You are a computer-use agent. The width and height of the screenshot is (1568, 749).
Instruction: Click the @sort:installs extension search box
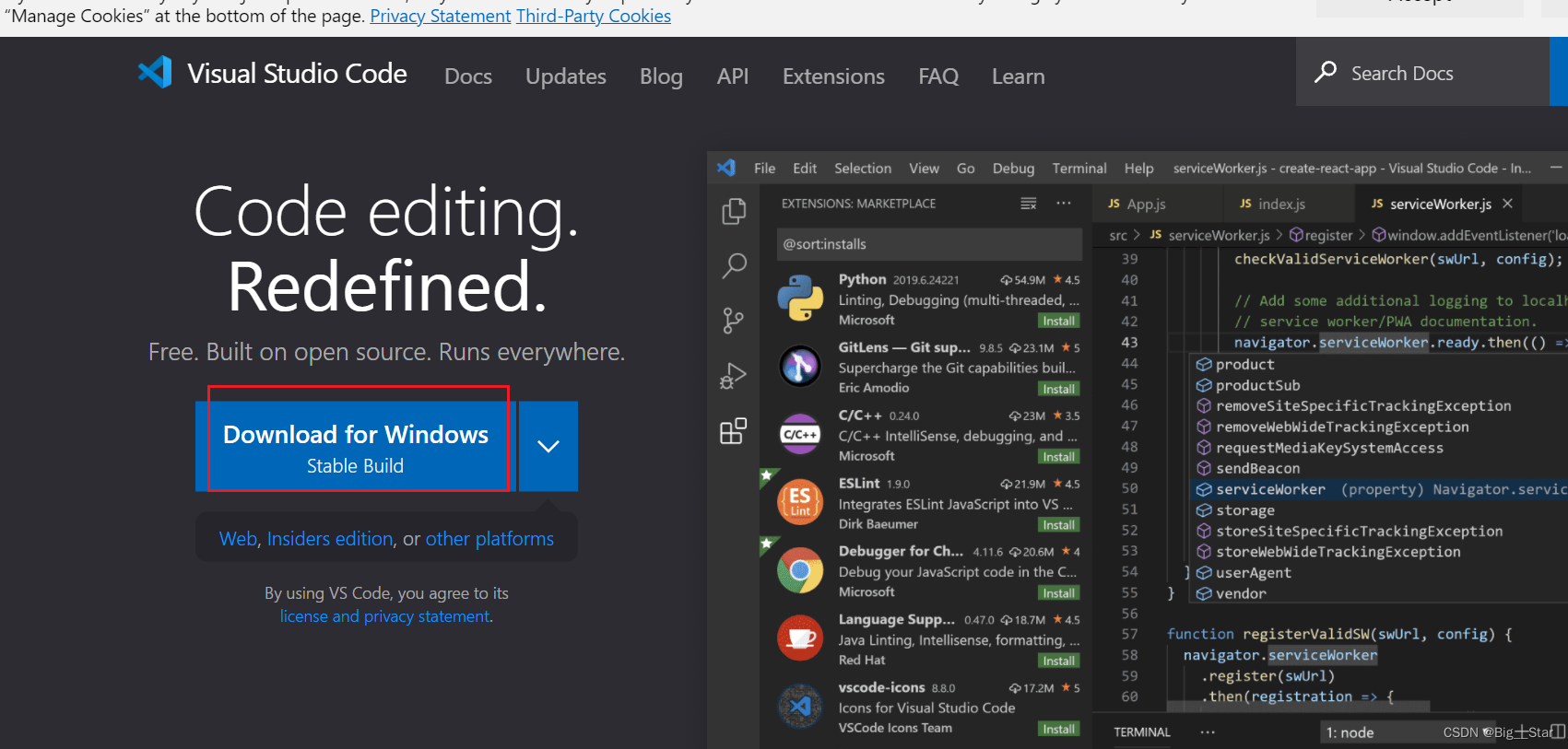pyautogui.click(x=929, y=244)
